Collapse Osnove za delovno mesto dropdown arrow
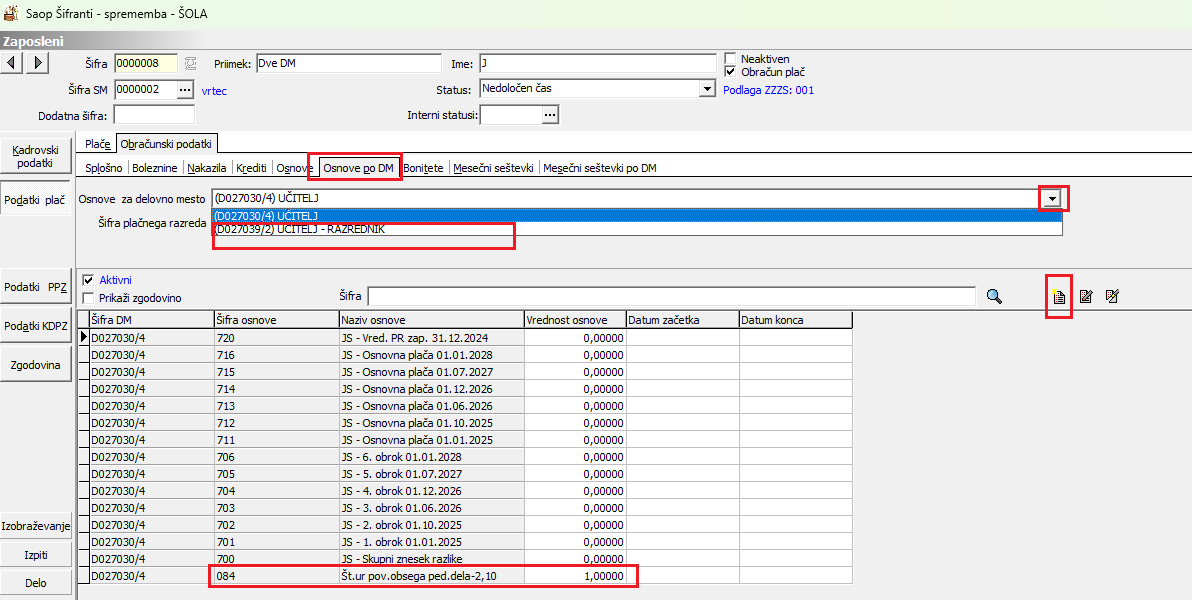 [1052, 198]
